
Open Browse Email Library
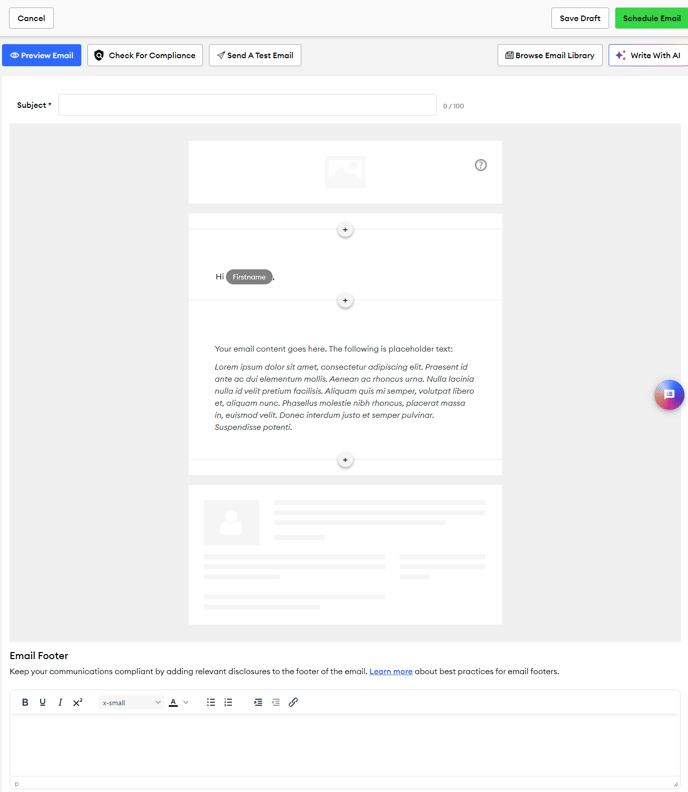(550, 56)
